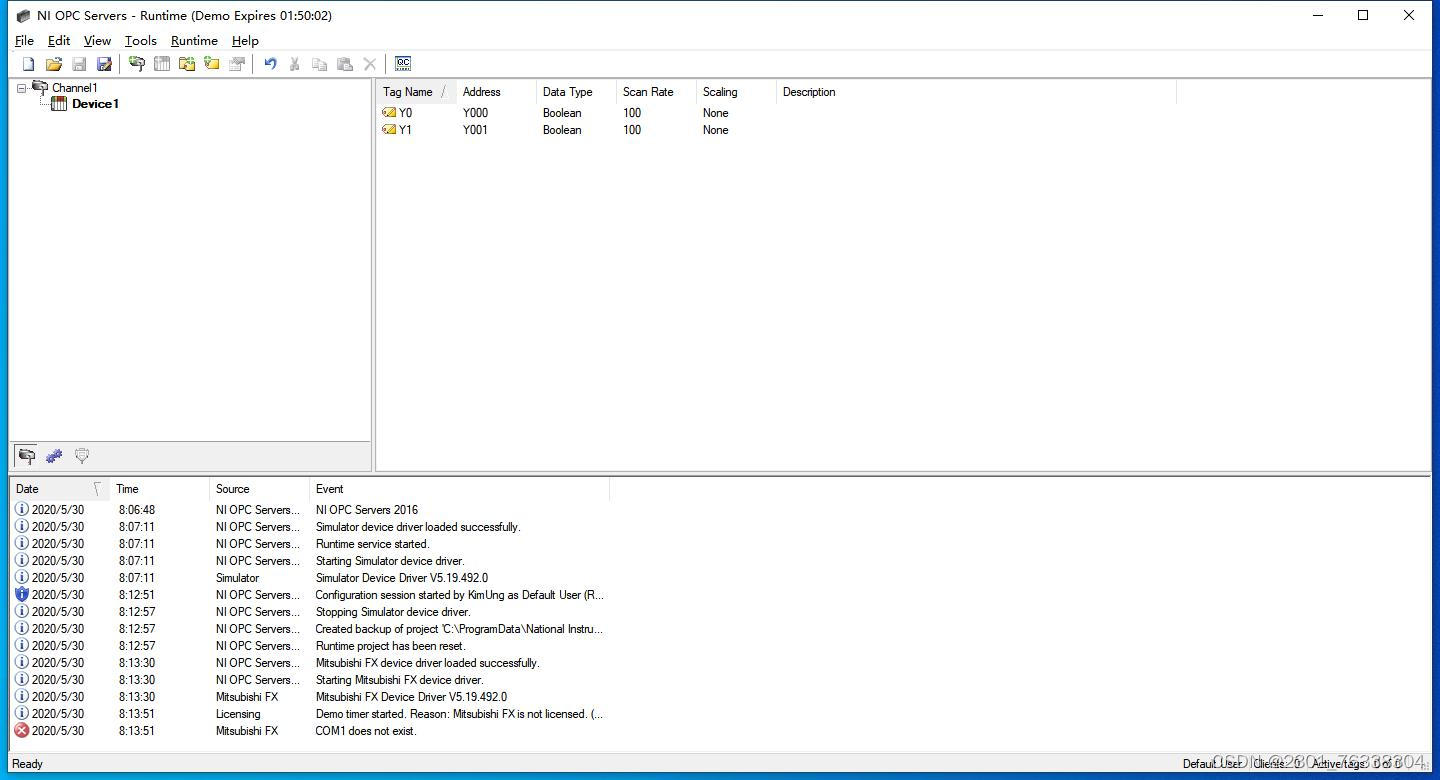Open an existing project file

click(53, 63)
